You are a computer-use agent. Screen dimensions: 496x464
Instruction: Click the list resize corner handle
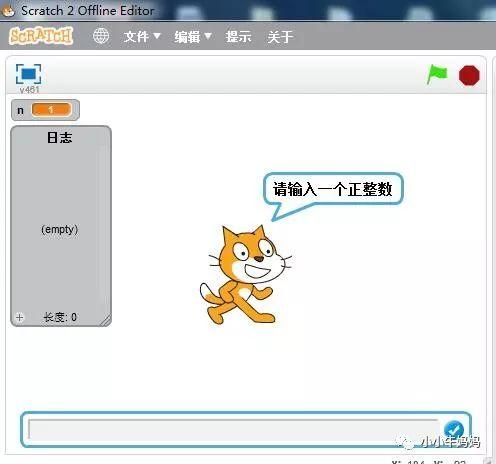point(106,320)
